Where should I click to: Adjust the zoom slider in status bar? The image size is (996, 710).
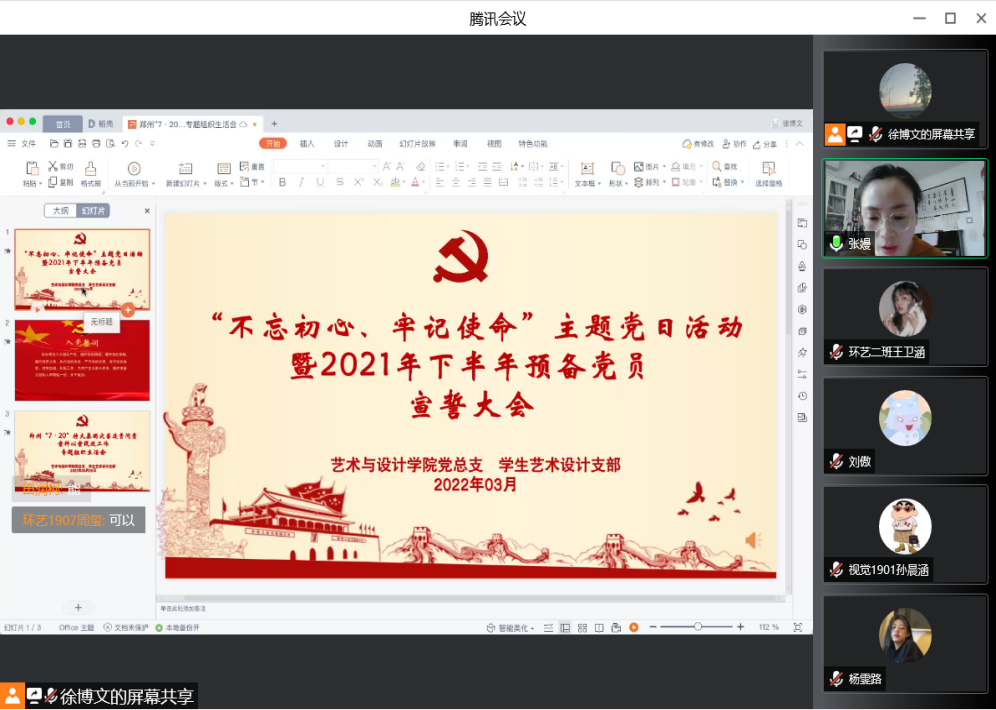click(697, 627)
